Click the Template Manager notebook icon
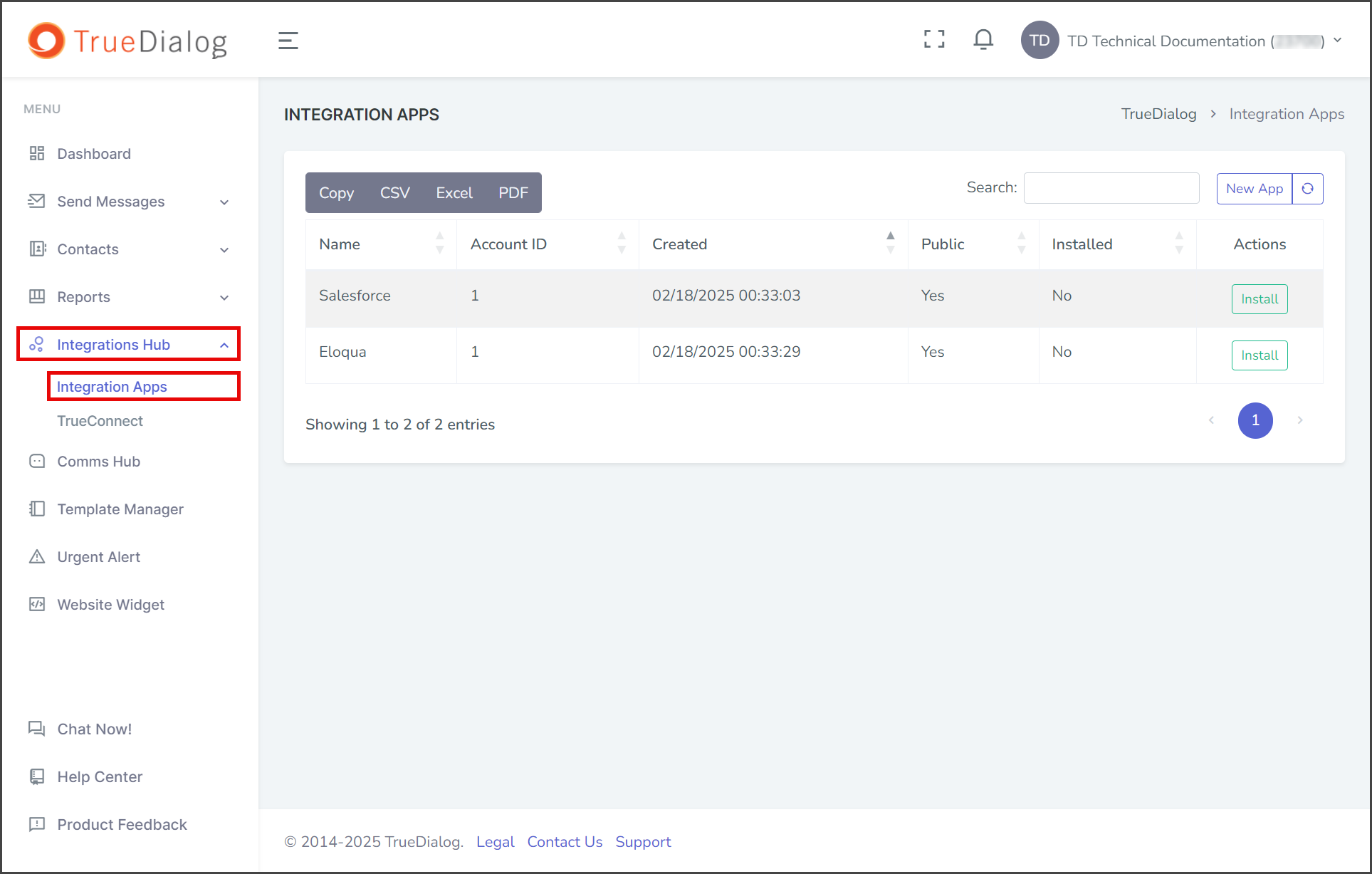Viewport: 1372px width, 874px height. (37, 509)
